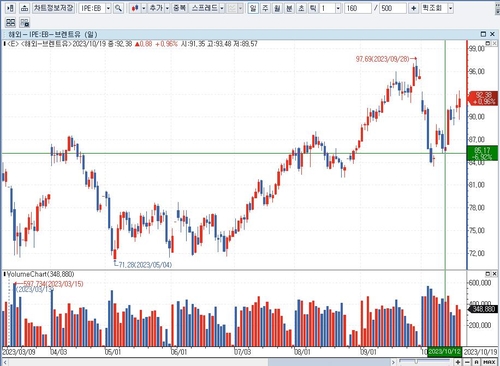
Task: Click the four-pane chart layout icon
Action: 10,23
